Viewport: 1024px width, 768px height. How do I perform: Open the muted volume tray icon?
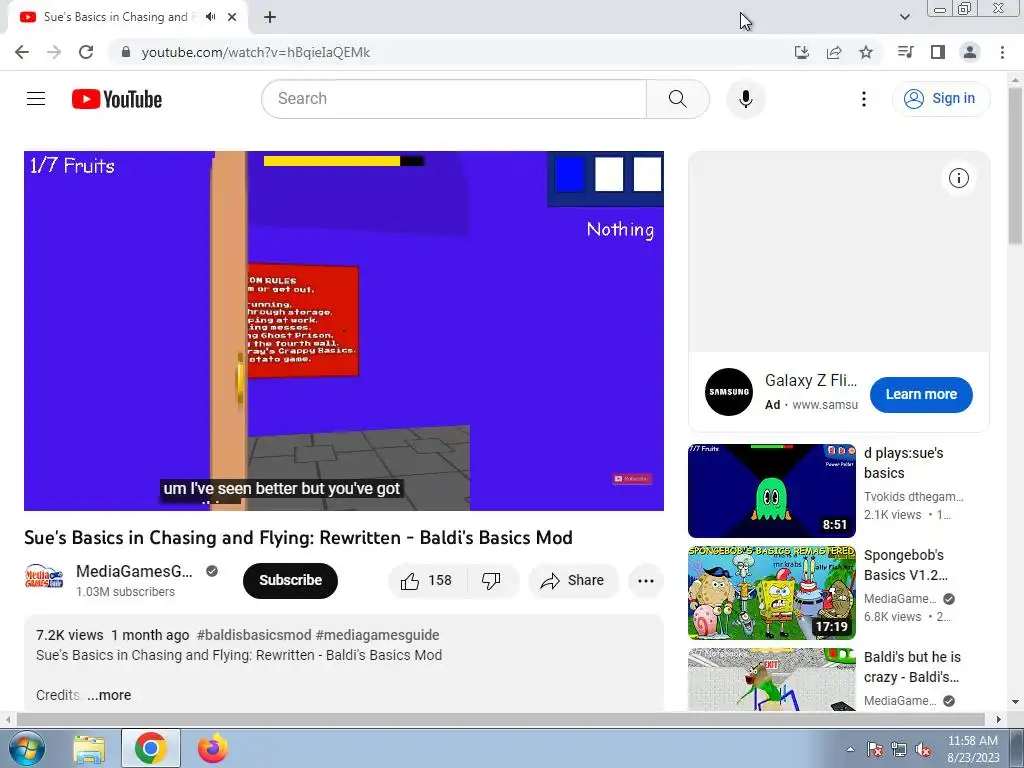coord(923,749)
